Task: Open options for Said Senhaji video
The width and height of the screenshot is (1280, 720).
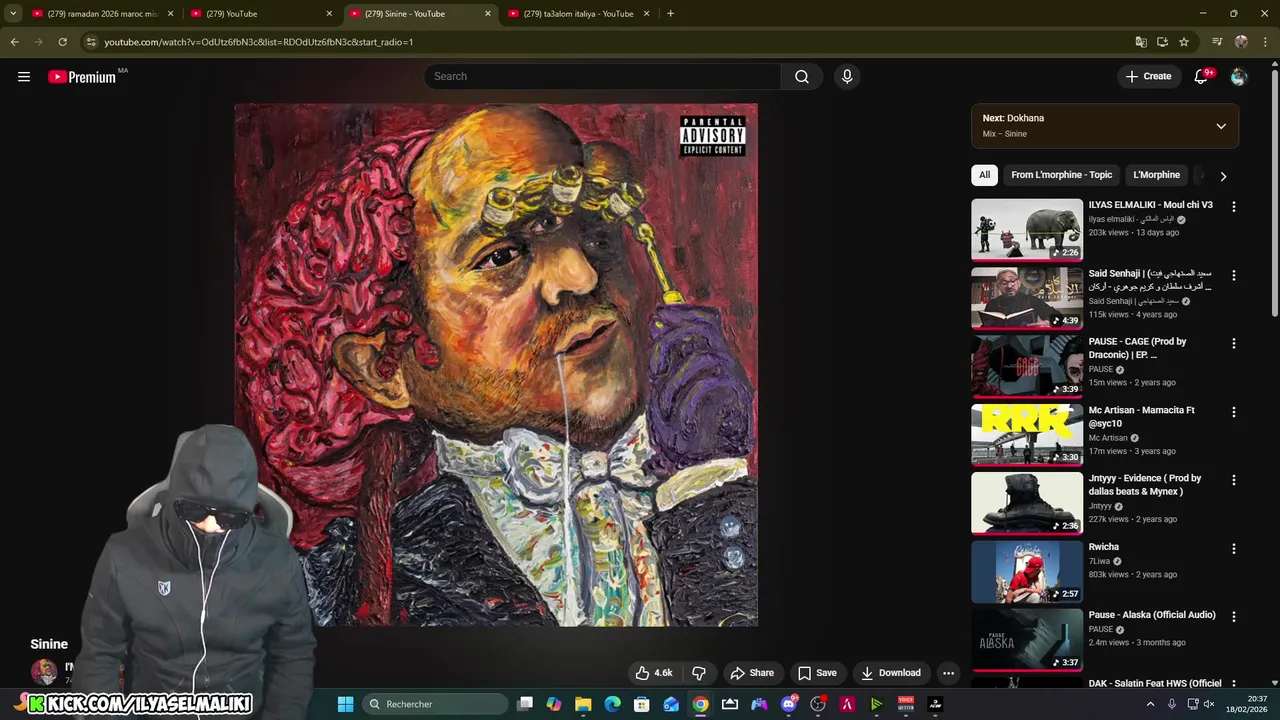Action: [x=1233, y=275]
